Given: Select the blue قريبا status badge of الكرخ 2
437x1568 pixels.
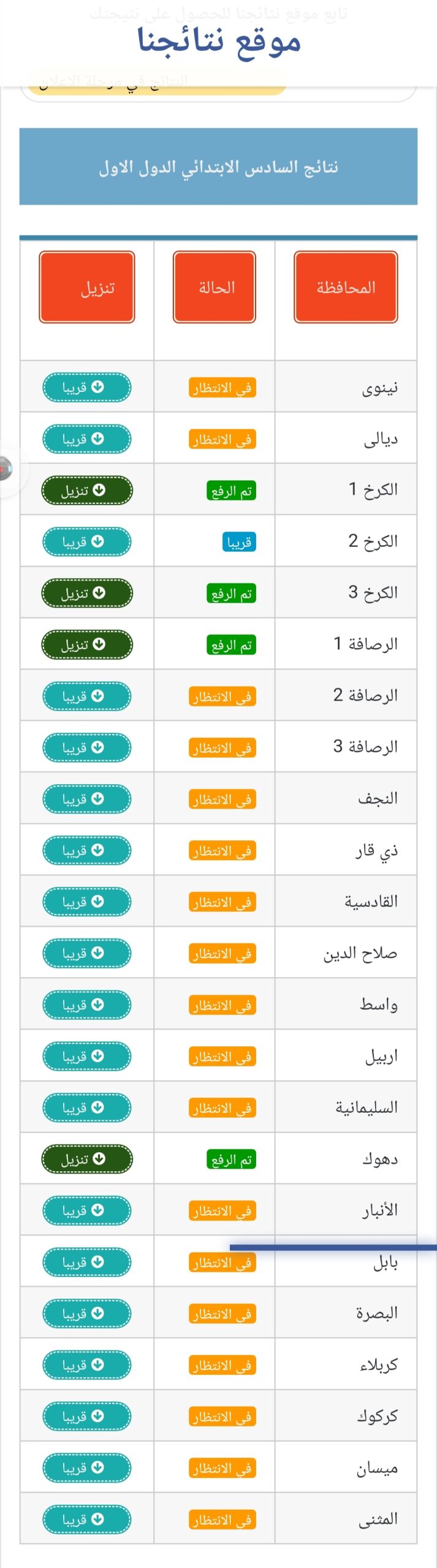Looking at the screenshot, I should (x=238, y=542).
